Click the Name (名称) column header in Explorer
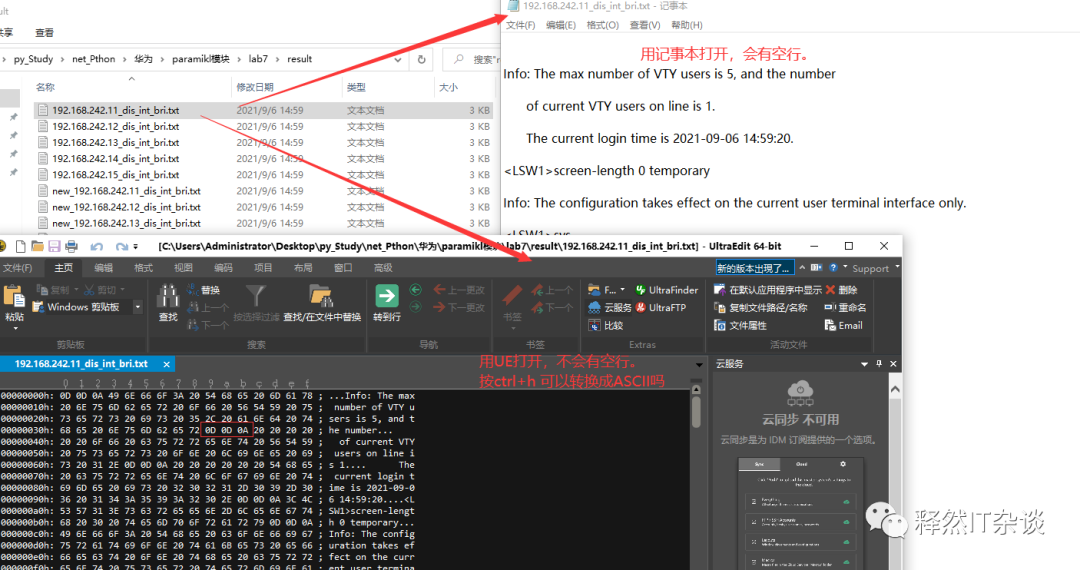This screenshot has width=1080, height=570. pyautogui.click(x=45, y=87)
